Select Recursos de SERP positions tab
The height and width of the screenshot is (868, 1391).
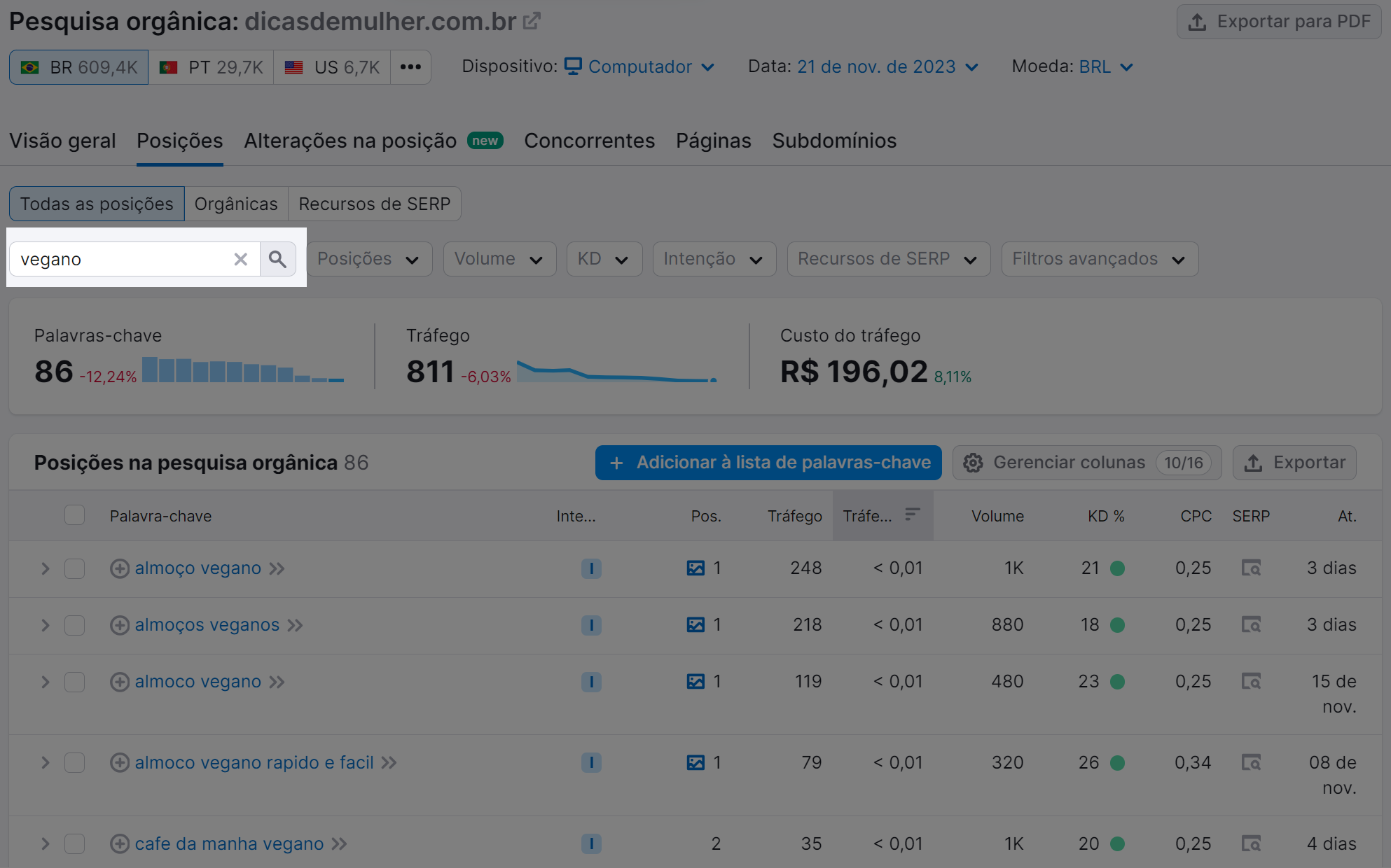375,204
